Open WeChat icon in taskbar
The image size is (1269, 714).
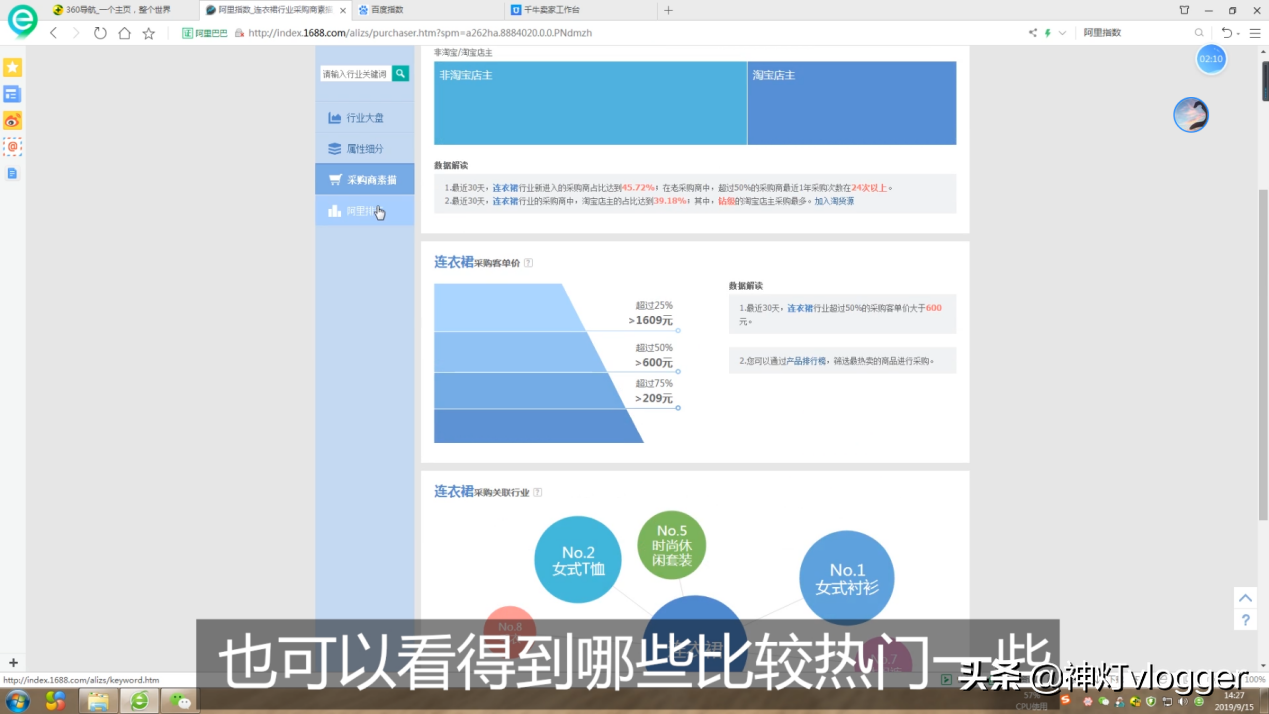point(181,700)
